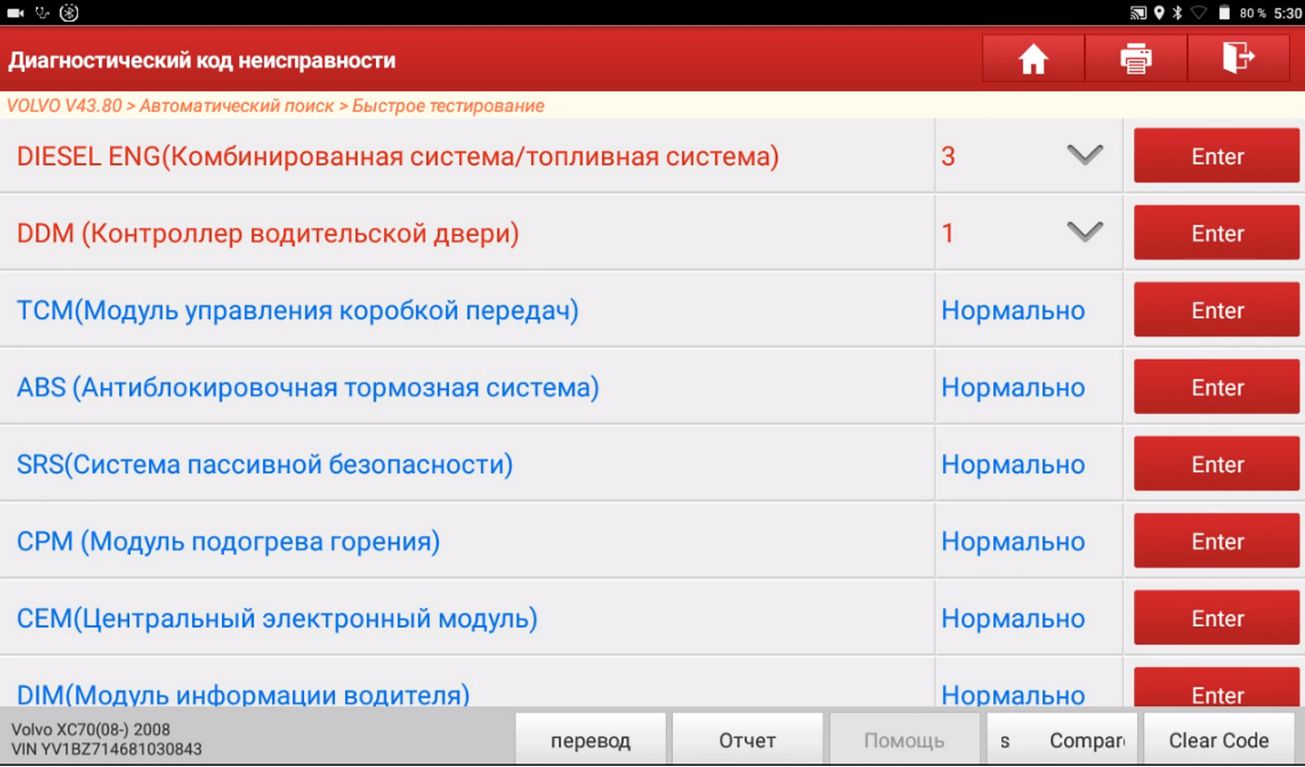
Task: Tap the VOLVO V43.80 breadcrumb path
Action: coord(275,106)
